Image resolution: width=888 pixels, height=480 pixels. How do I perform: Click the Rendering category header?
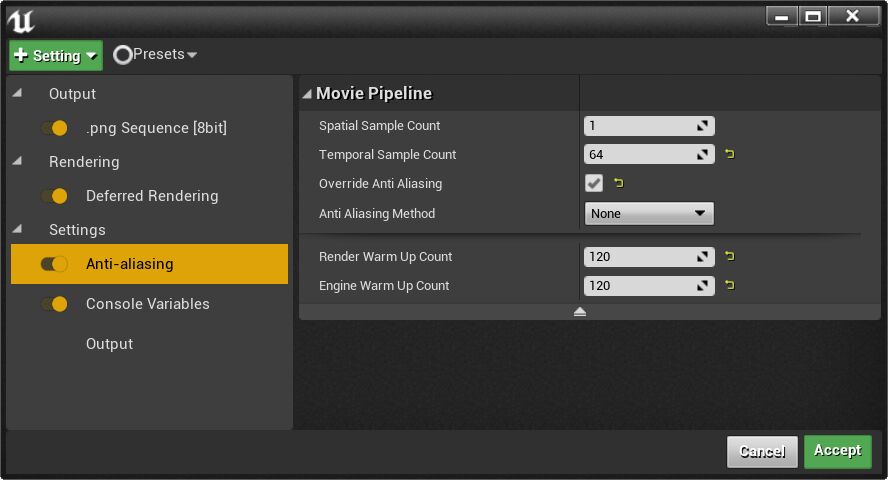coord(84,162)
